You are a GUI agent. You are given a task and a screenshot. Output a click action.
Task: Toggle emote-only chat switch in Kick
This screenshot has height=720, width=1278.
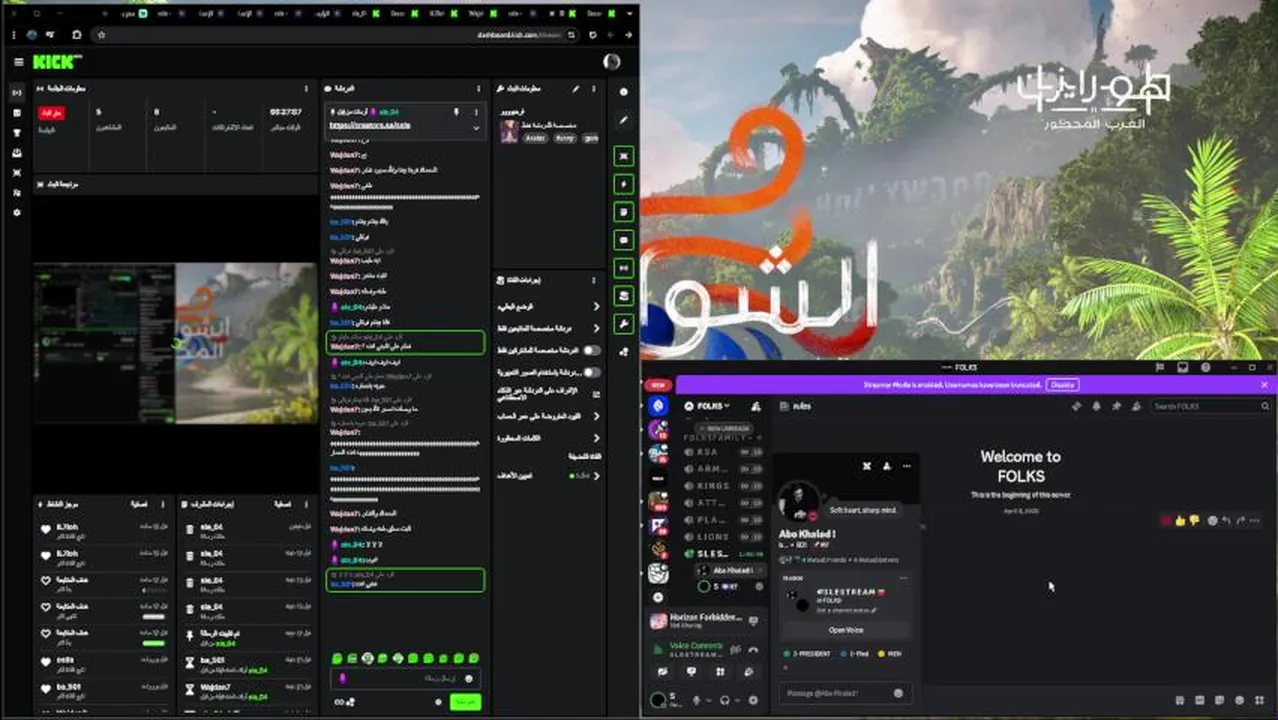click(592, 372)
